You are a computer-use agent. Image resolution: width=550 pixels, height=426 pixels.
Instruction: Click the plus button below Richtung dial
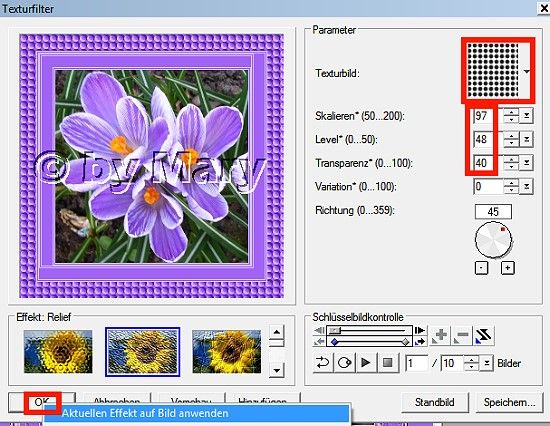508,268
